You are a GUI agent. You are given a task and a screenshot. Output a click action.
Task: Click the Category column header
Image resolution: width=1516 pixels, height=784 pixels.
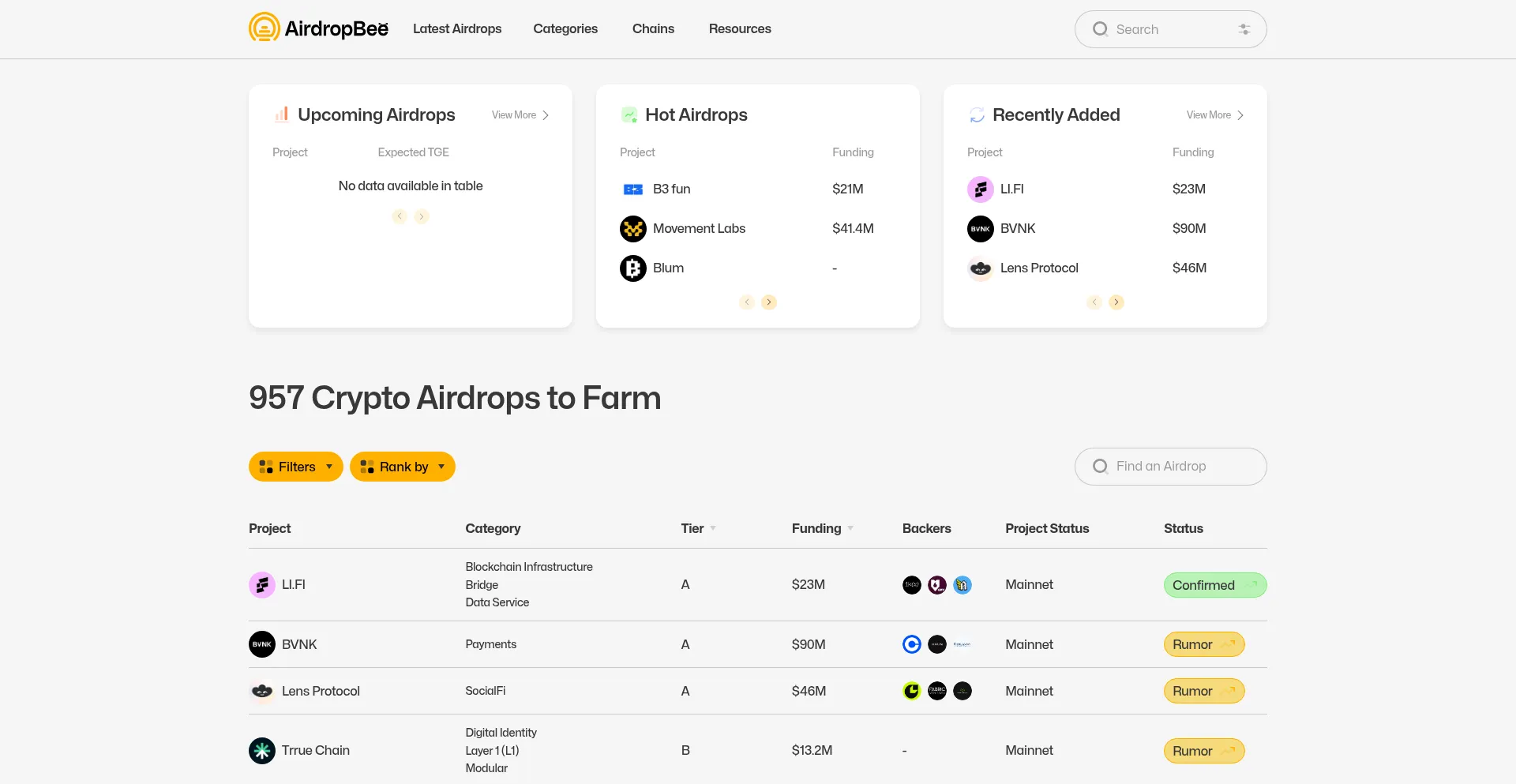[x=493, y=529]
